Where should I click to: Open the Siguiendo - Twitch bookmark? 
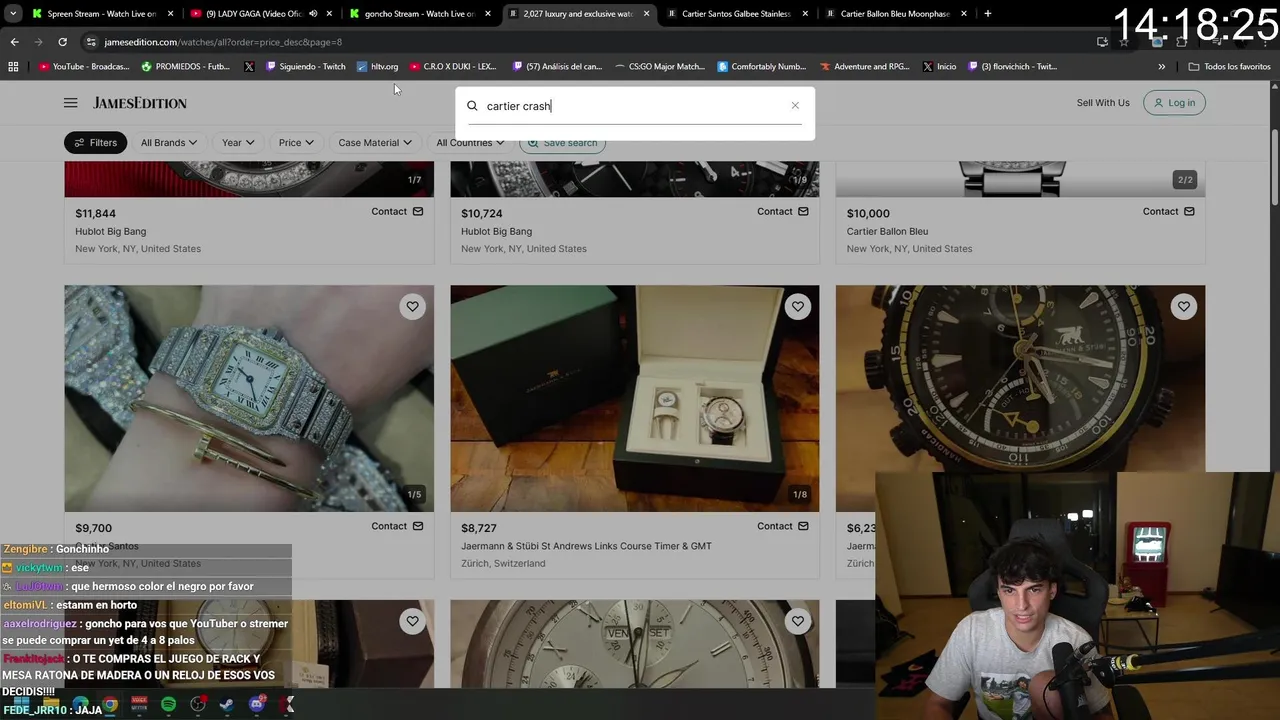pos(305,67)
